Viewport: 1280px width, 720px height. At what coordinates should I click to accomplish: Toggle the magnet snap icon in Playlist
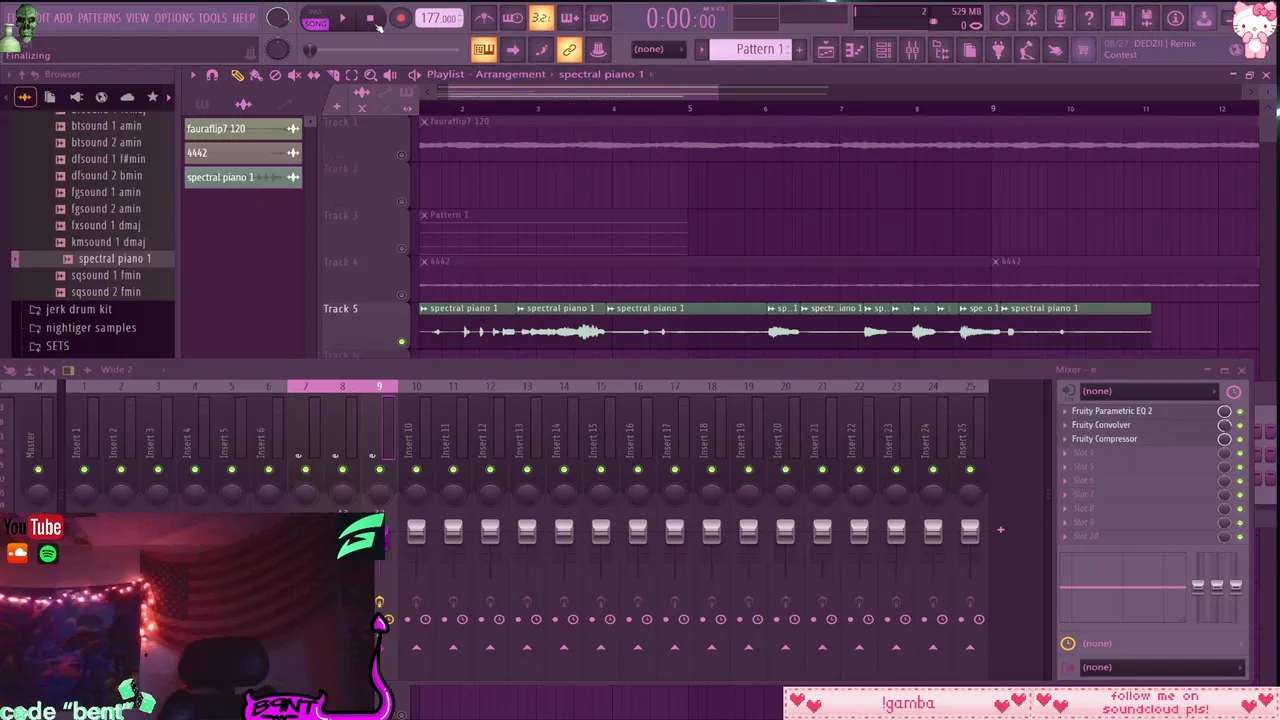point(212,75)
